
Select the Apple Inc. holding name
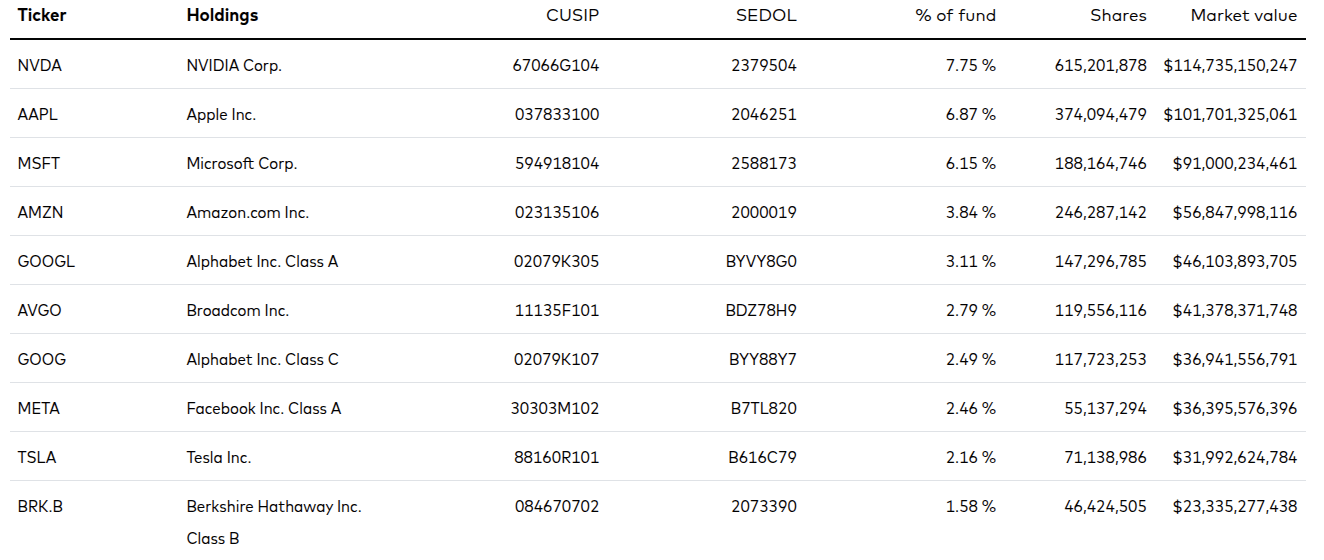(x=221, y=114)
